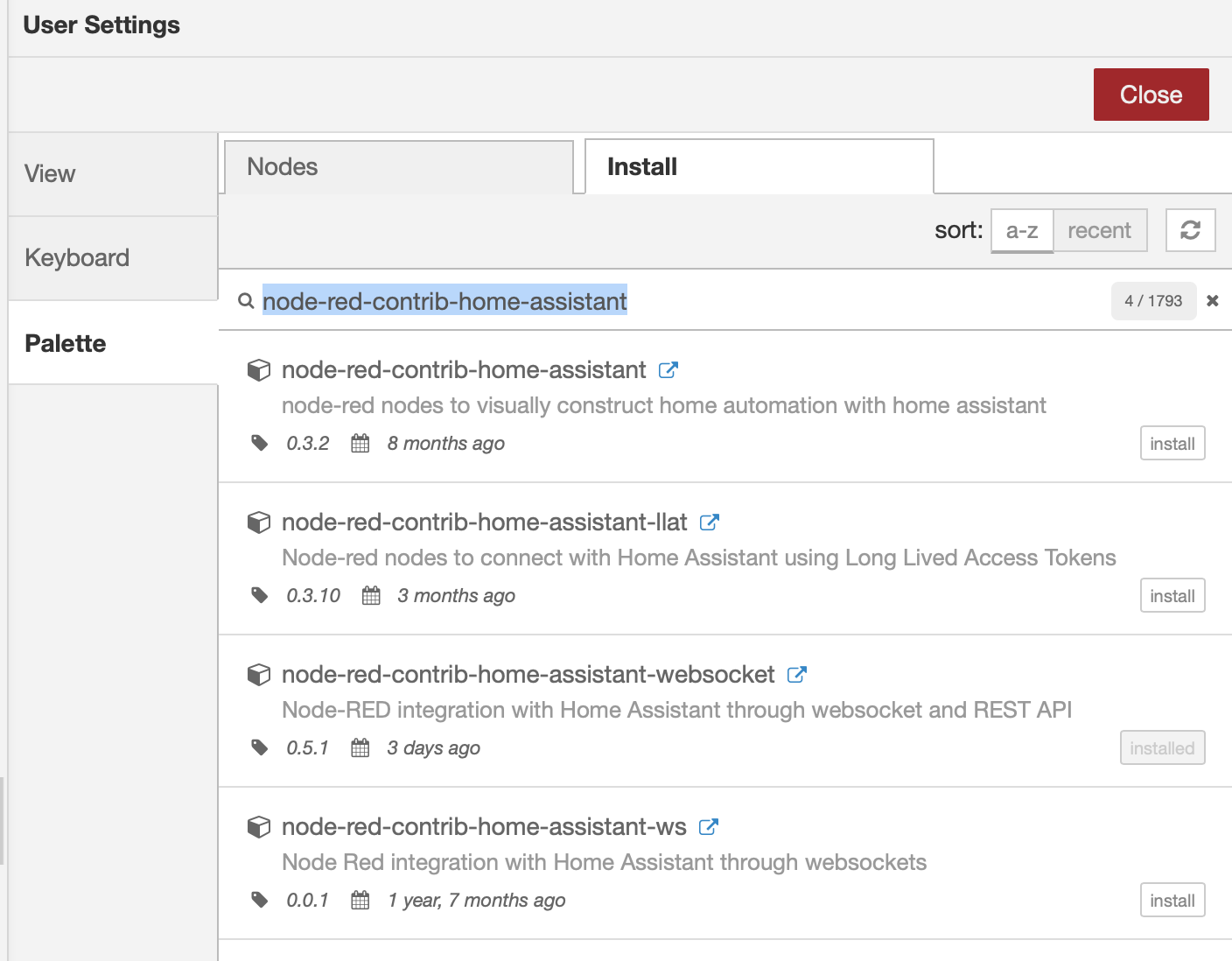Screen dimensions: 1232x961
Task: Click calendar icon next to 8 months ago
Action: tap(360, 443)
